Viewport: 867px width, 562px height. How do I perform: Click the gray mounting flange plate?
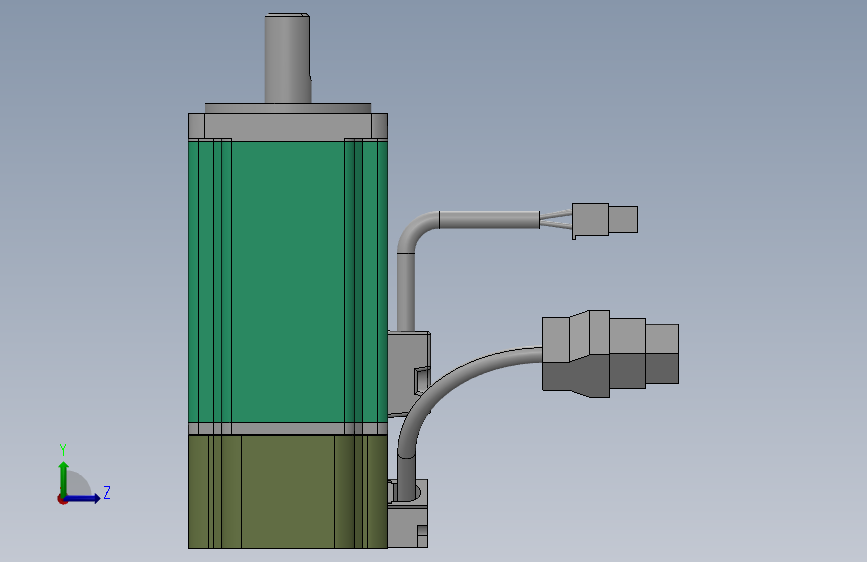coord(288,126)
